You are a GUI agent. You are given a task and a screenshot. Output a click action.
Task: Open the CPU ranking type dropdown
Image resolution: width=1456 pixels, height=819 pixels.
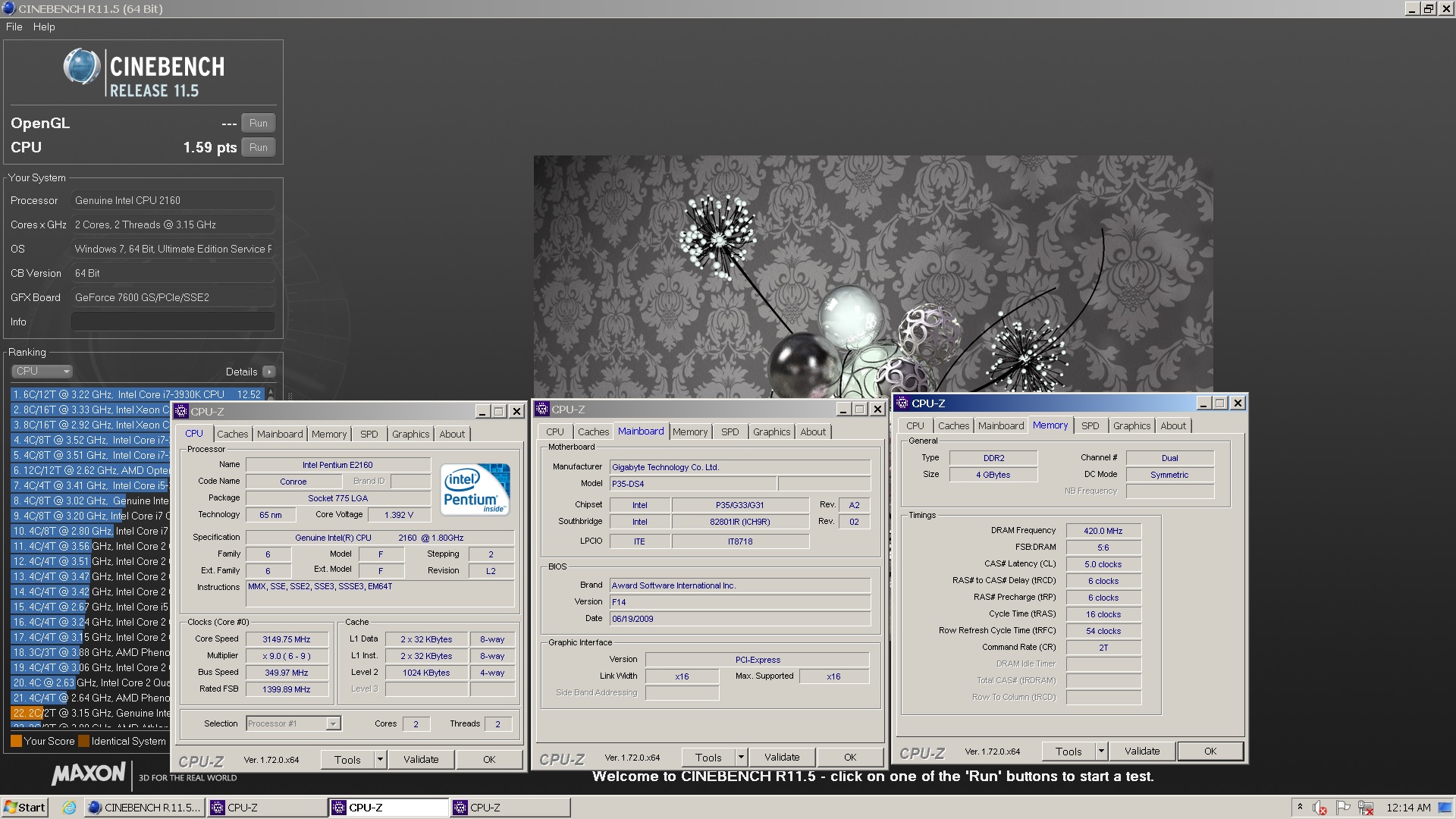(42, 371)
